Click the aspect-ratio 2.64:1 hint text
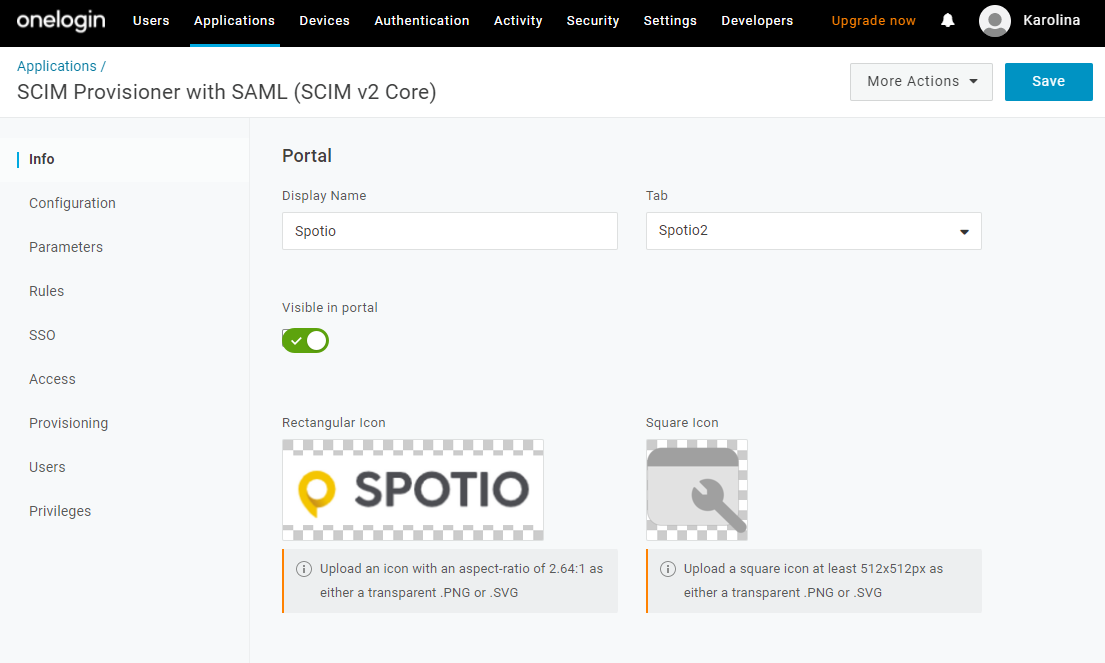This screenshot has height=663, width=1105. click(x=462, y=581)
